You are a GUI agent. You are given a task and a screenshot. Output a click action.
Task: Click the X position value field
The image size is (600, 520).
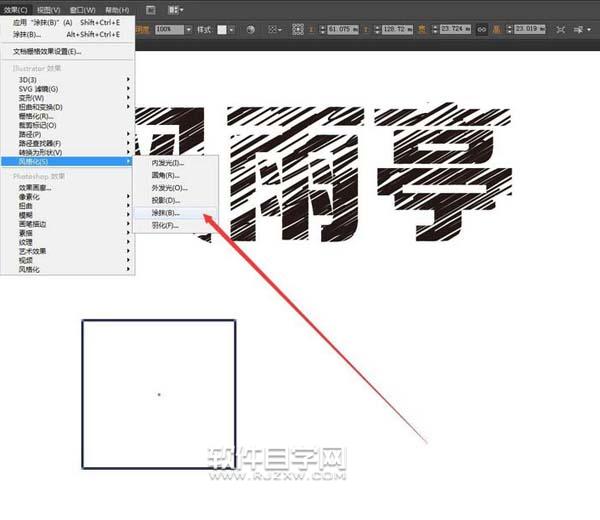pyautogui.click(x=343, y=29)
